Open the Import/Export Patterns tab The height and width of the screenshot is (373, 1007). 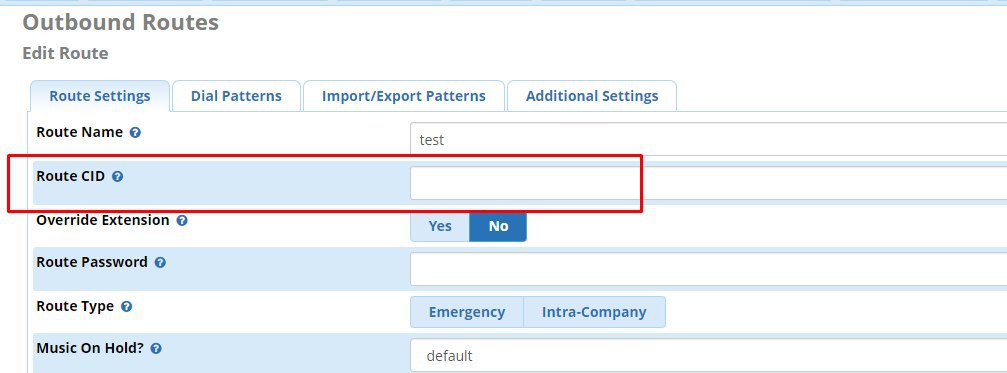point(404,96)
